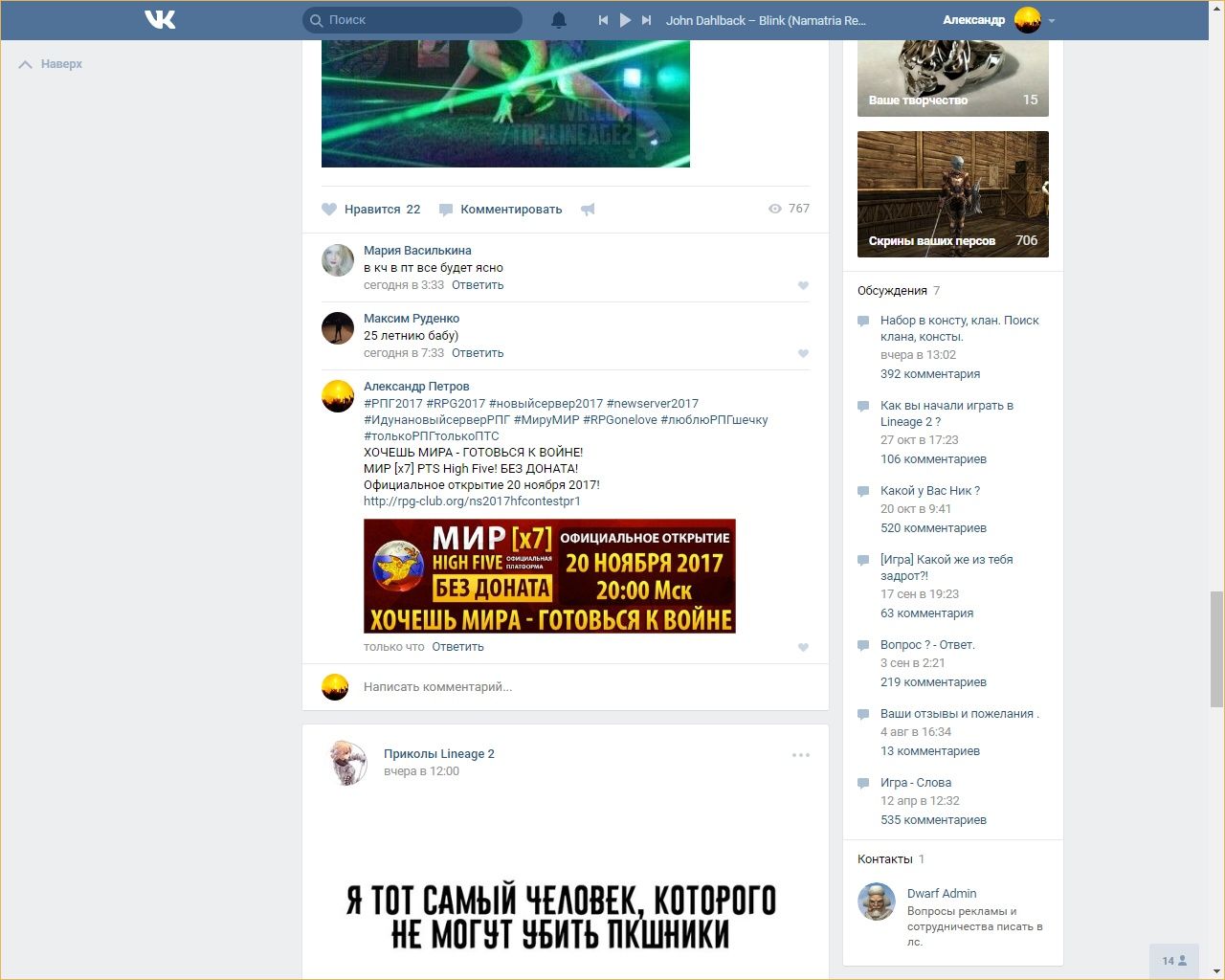Viewport: 1225px width, 980px height.
Task: Open Александр Петров's profile name
Action: [x=416, y=387]
